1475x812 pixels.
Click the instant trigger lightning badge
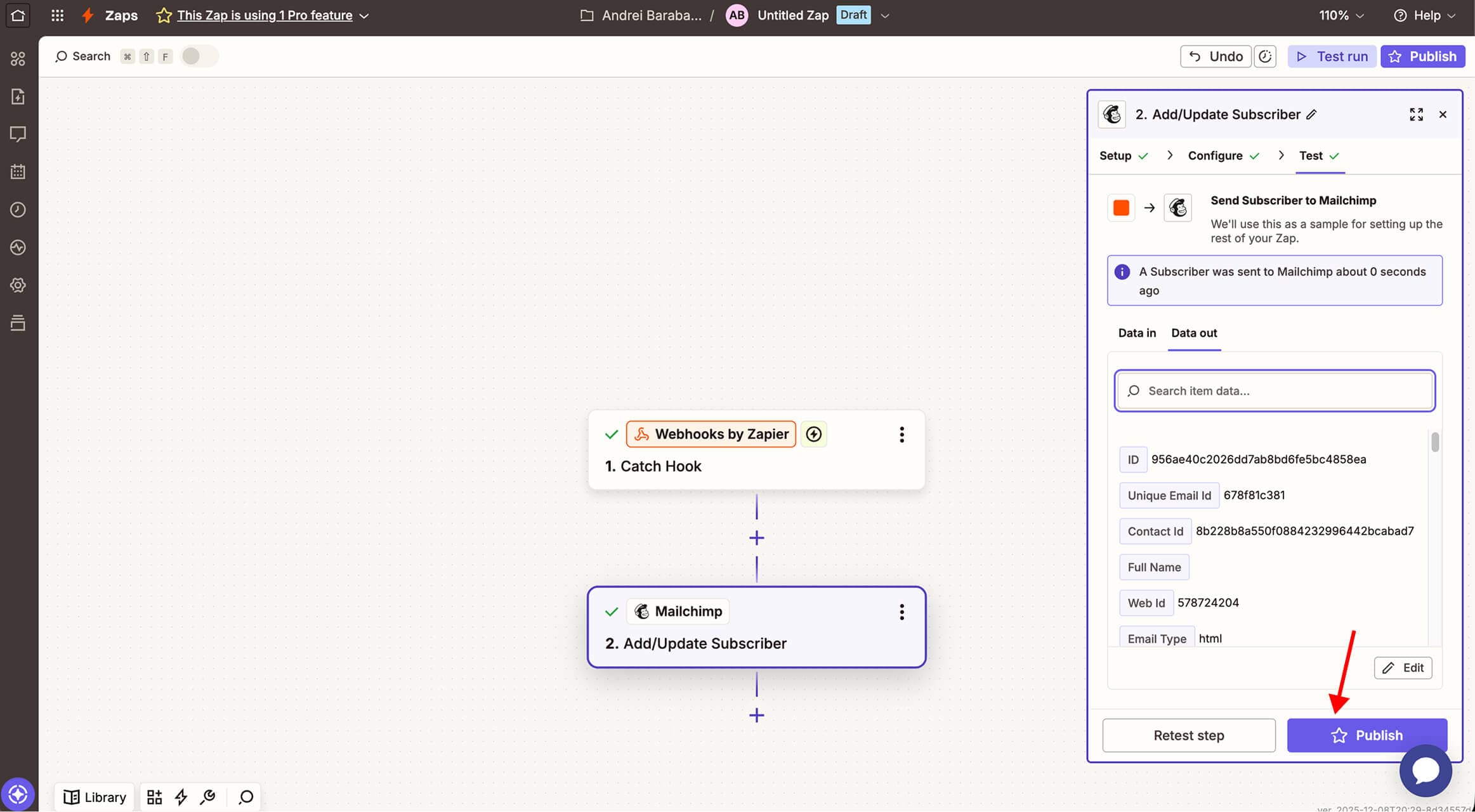coord(813,435)
